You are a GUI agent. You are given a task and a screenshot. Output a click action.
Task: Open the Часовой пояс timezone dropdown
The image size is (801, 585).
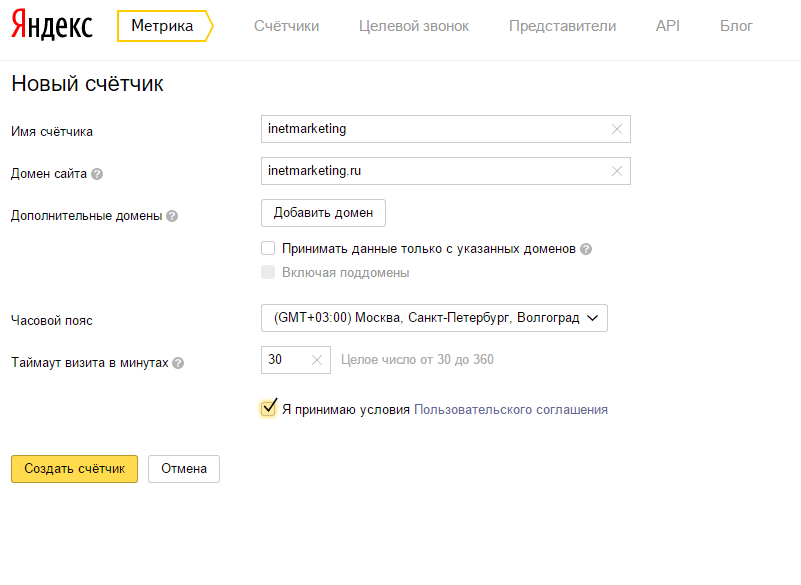434,318
